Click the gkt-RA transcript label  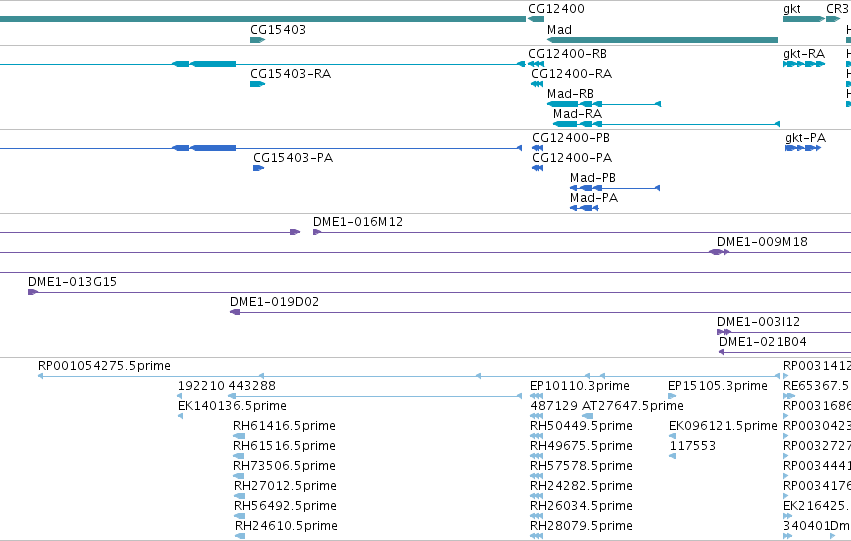click(x=804, y=54)
